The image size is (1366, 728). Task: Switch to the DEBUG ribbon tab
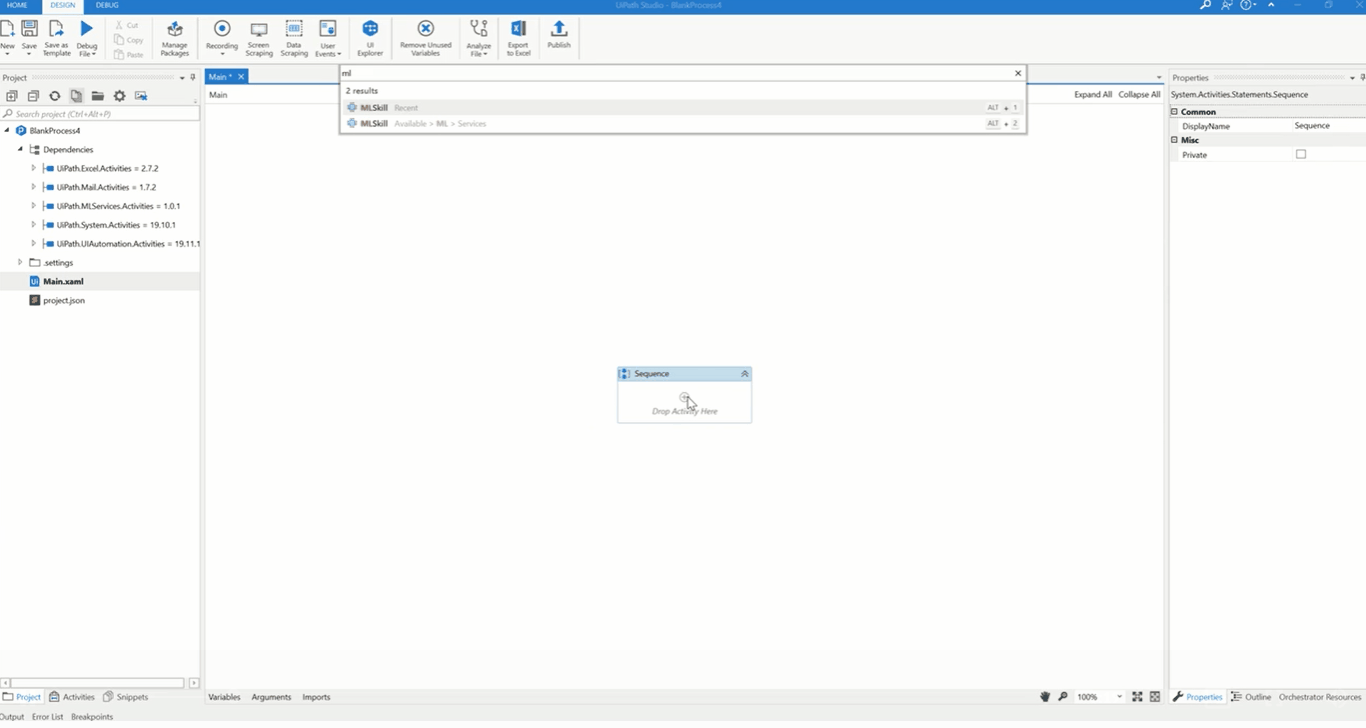click(107, 5)
